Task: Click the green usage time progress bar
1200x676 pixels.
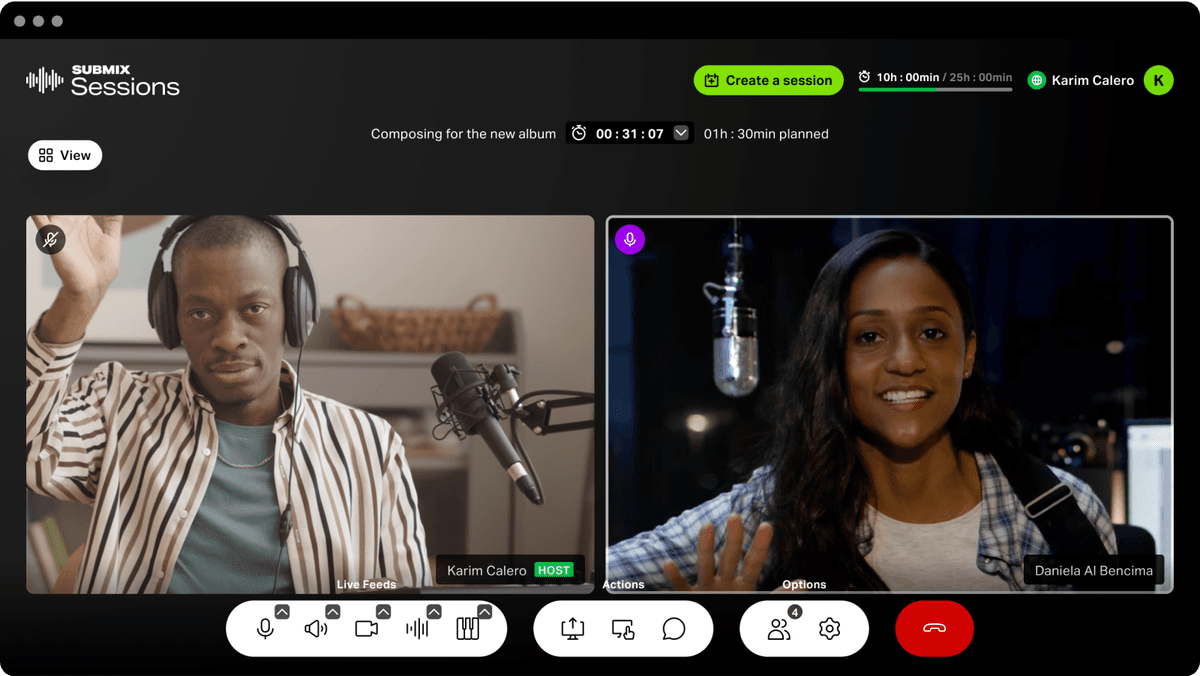Action: pos(935,89)
